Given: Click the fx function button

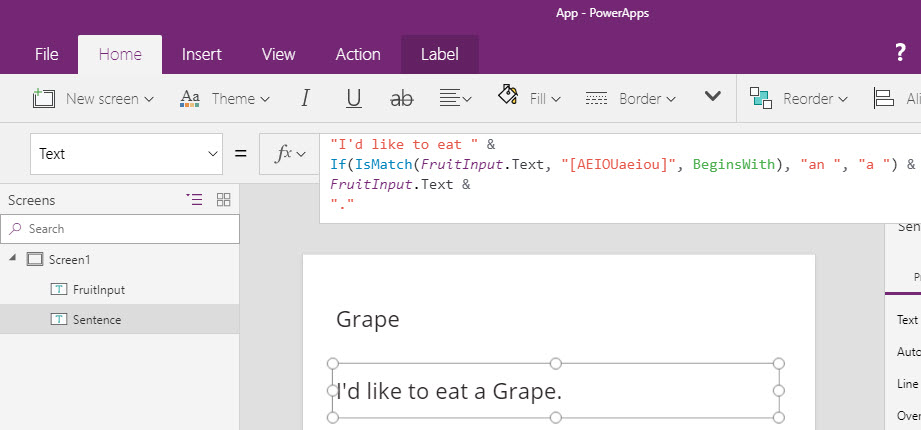Looking at the screenshot, I should [289, 154].
